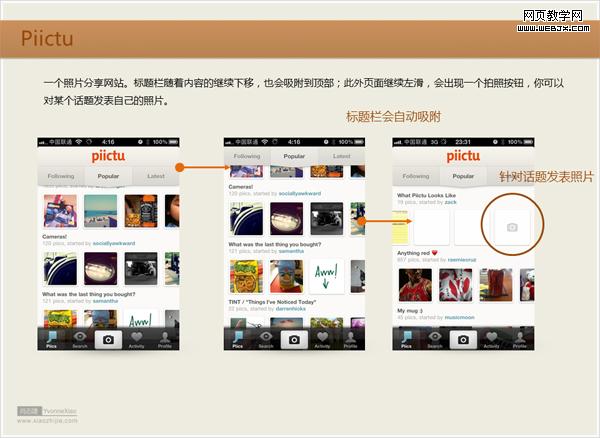This screenshot has height=438, width=600.
Task: Tap the camera button on the middle phone's bottom bar
Action: click(x=294, y=340)
